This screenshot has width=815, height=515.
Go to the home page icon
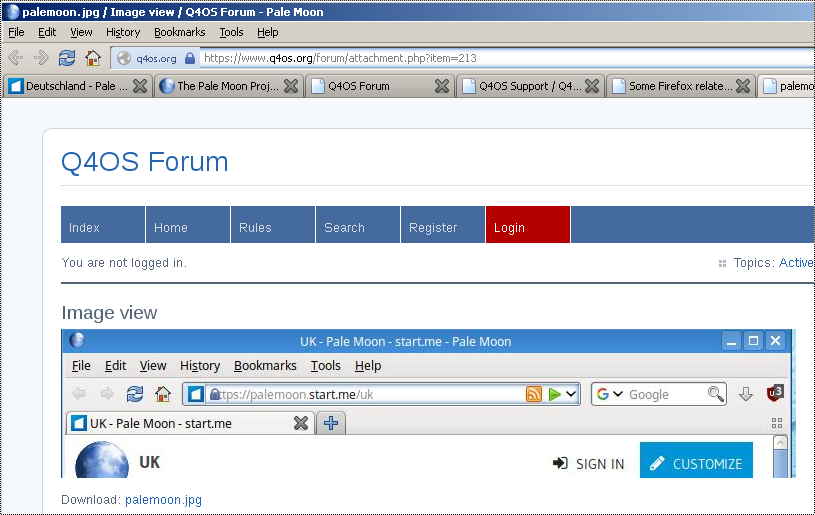(93, 58)
